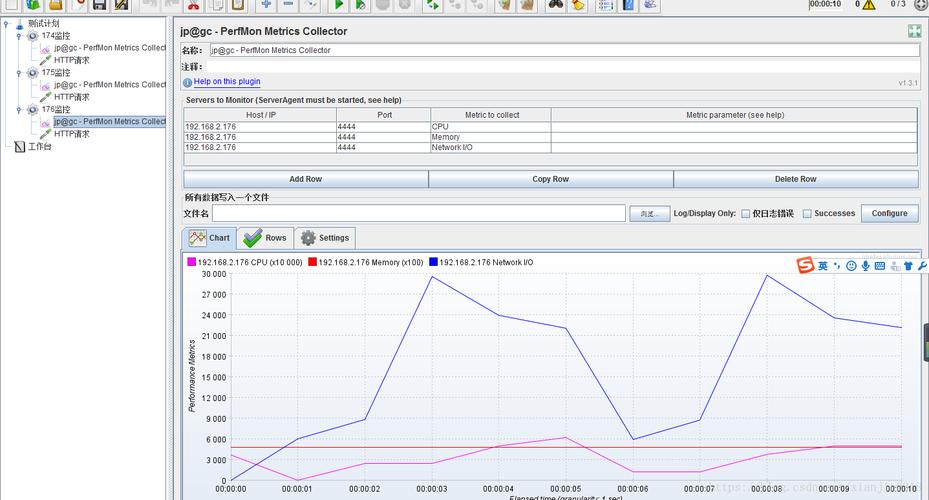Viewport: 929px width, 500px height.
Task: Select 175监控 thread group in tree
Action: (x=56, y=73)
